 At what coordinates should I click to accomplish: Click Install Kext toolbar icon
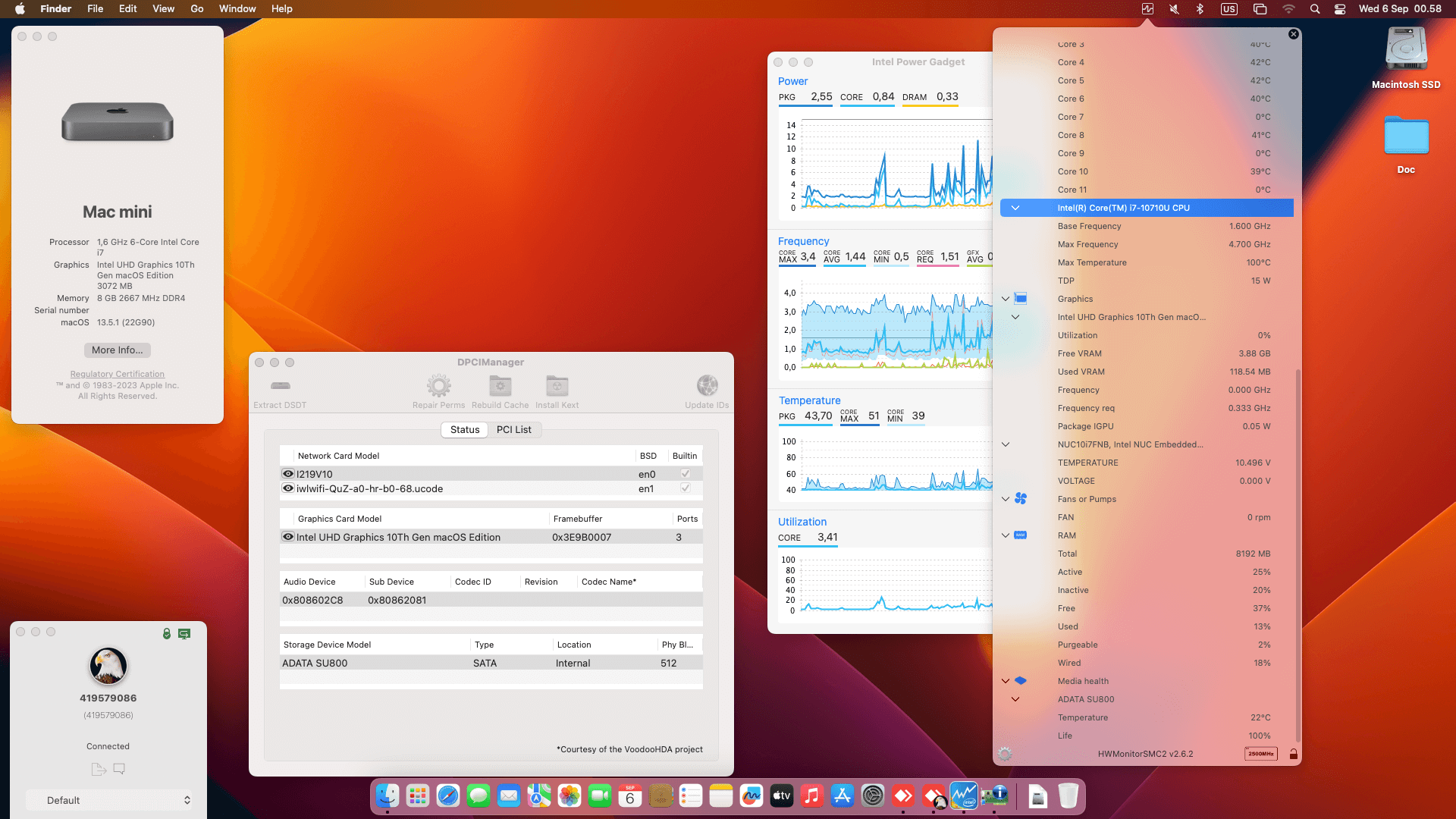[x=557, y=386]
